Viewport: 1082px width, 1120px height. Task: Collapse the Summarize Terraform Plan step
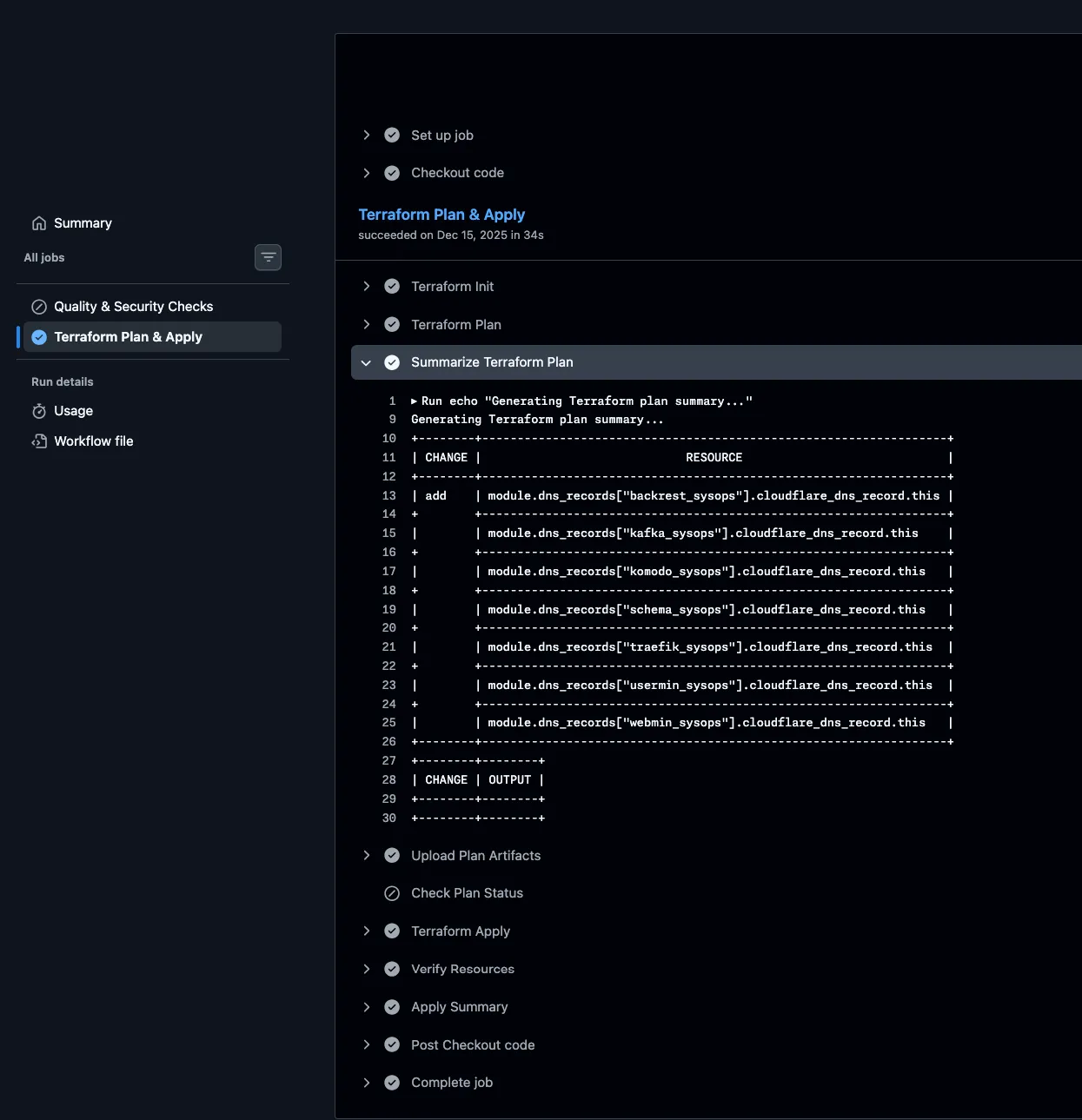click(366, 363)
